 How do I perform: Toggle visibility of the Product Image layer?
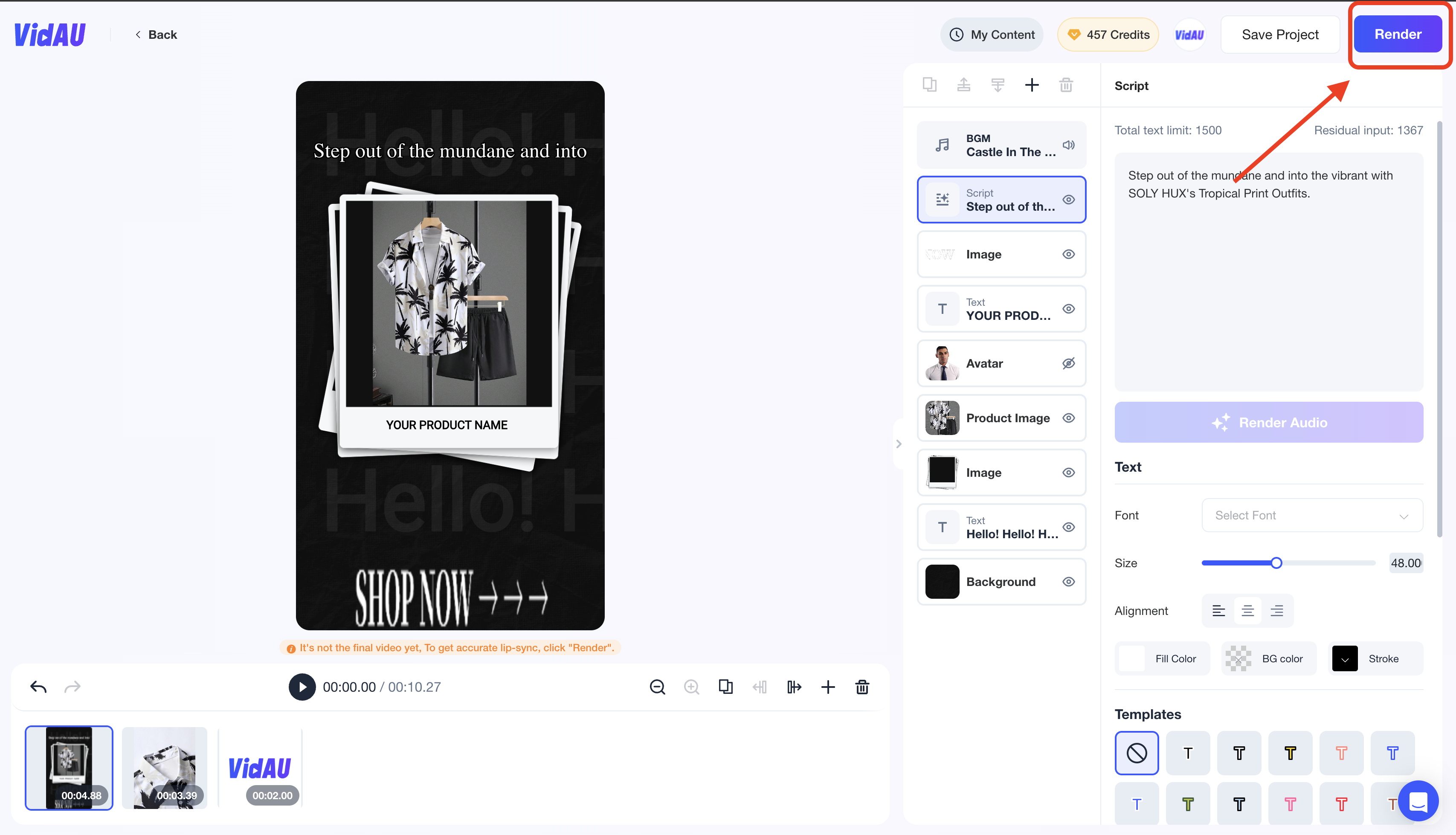click(1068, 417)
